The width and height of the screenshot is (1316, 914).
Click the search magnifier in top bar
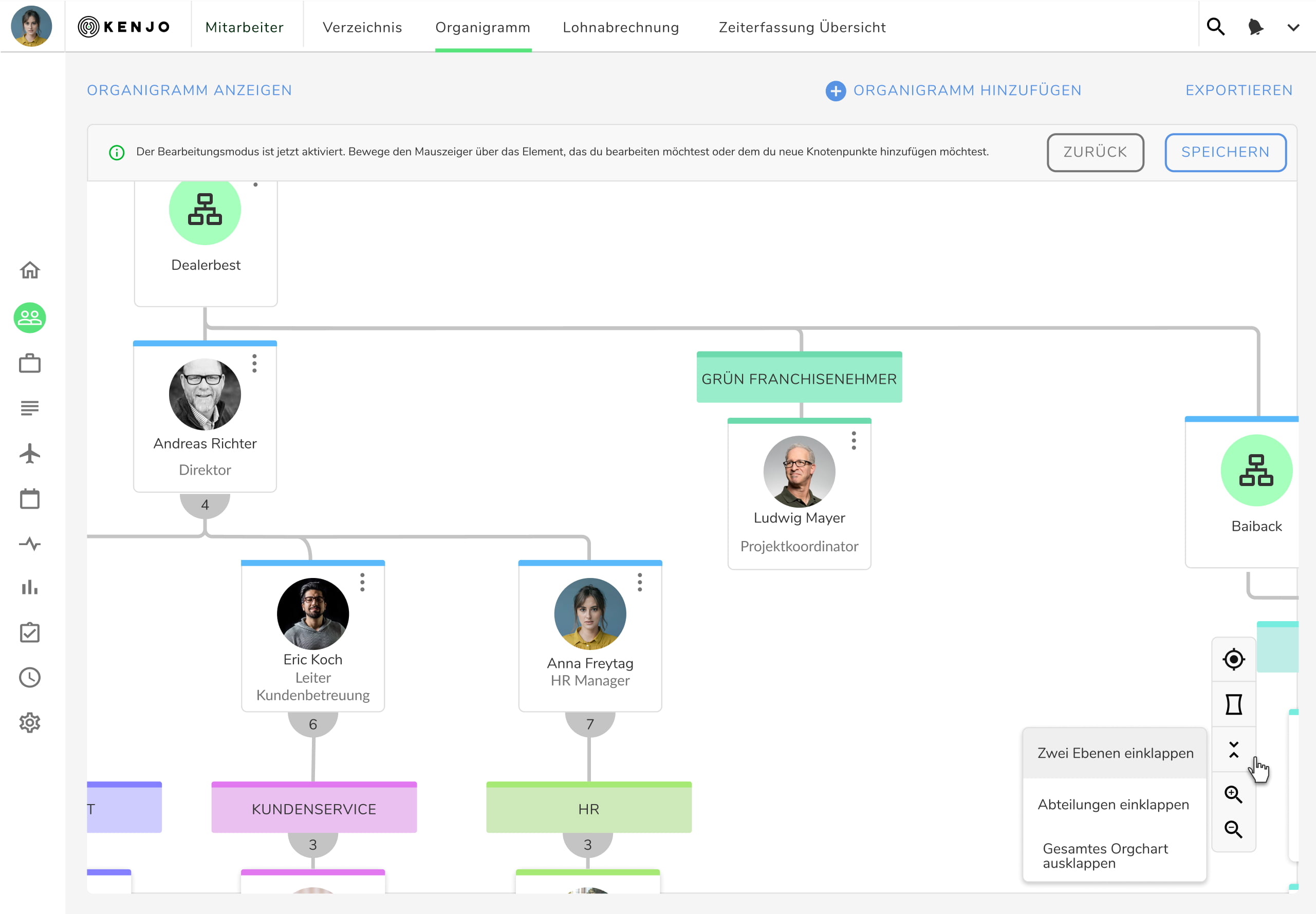tap(1216, 27)
